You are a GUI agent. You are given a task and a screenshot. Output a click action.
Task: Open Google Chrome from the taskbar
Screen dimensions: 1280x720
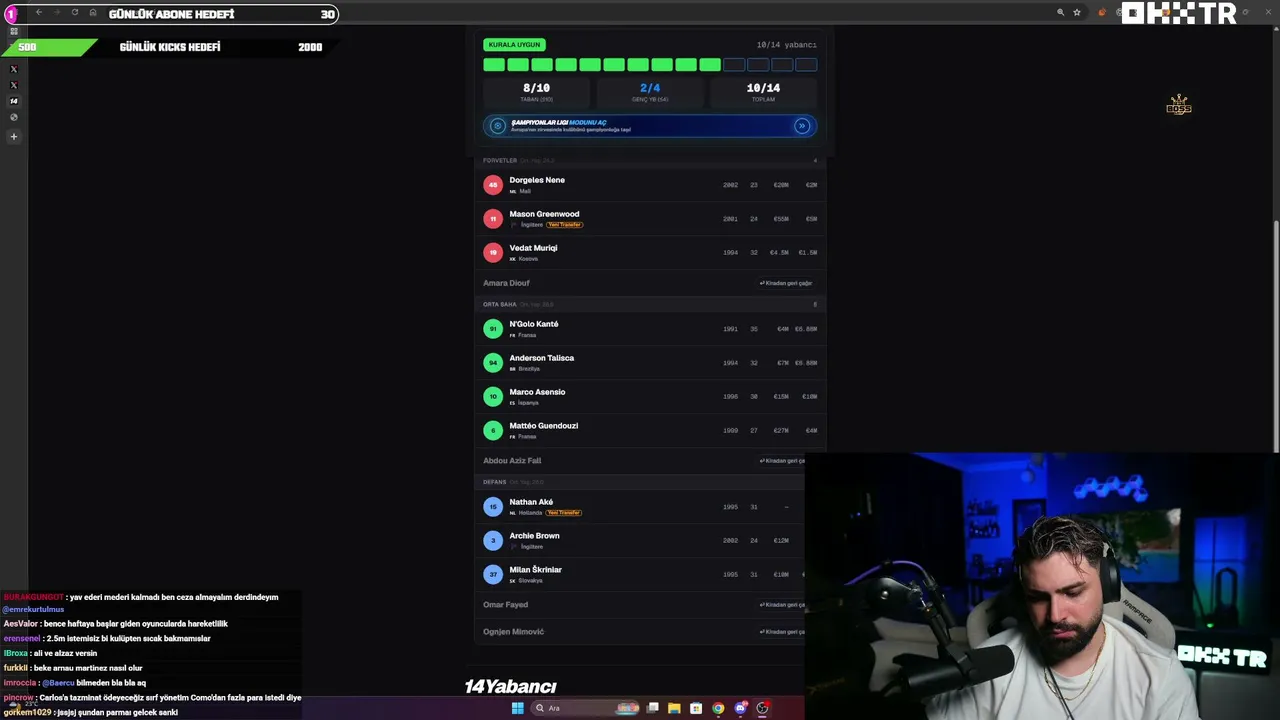[x=718, y=708]
